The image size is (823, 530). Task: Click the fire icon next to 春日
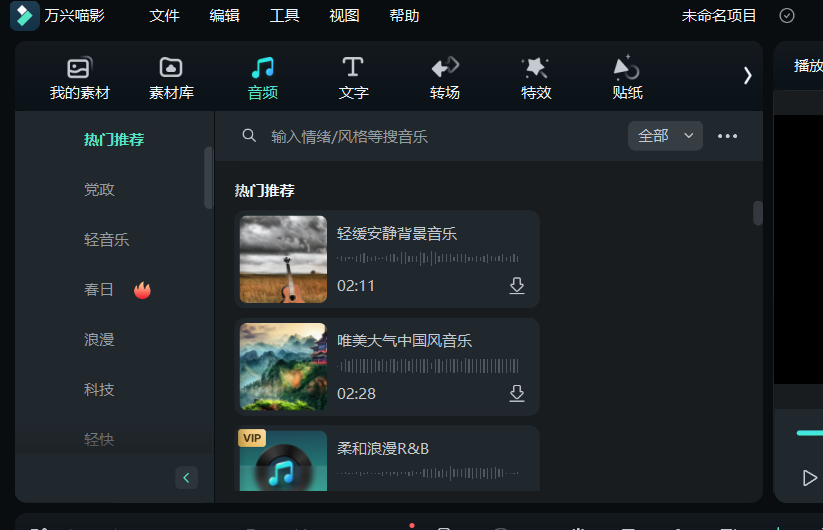click(x=142, y=290)
